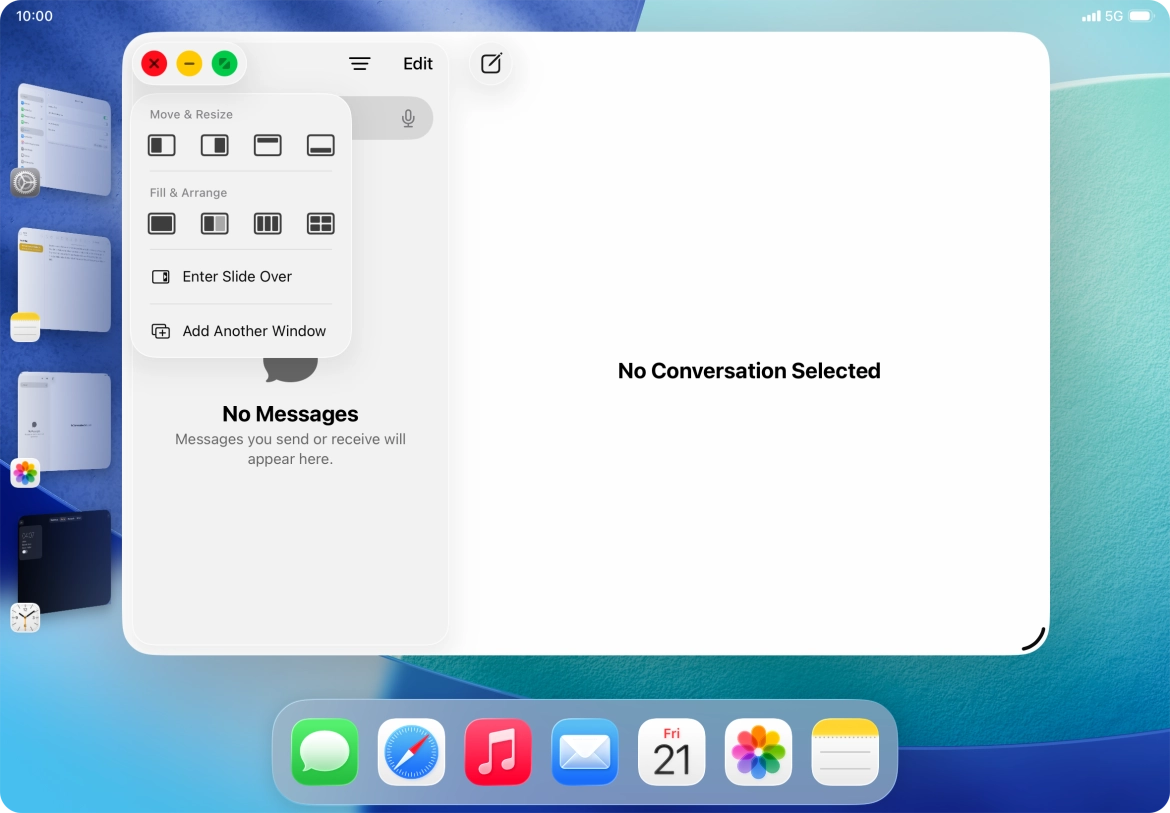The width and height of the screenshot is (1170, 813).
Task: Tap the microphone in the search bar
Action: (x=408, y=117)
